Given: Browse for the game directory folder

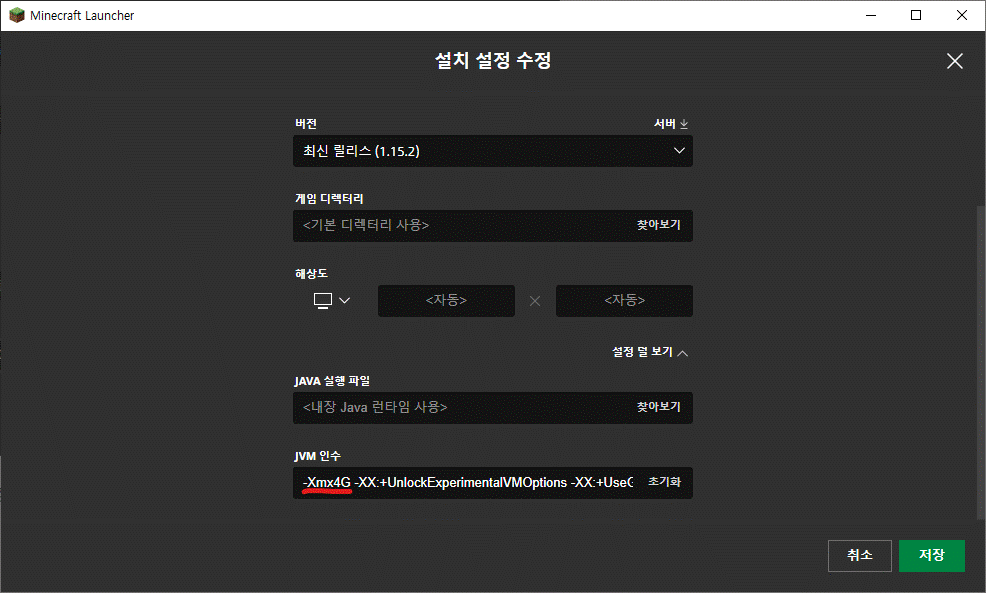Looking at the screenshot, I should pos(658,225).
